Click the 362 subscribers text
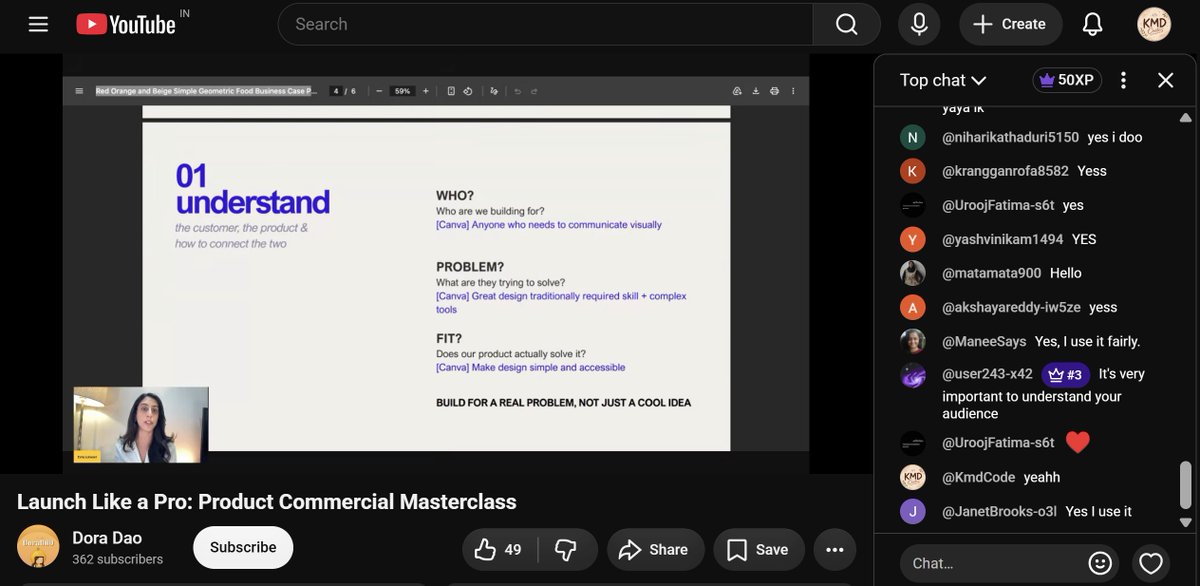The image size is (1200, 586). click(x=117, y=559)
